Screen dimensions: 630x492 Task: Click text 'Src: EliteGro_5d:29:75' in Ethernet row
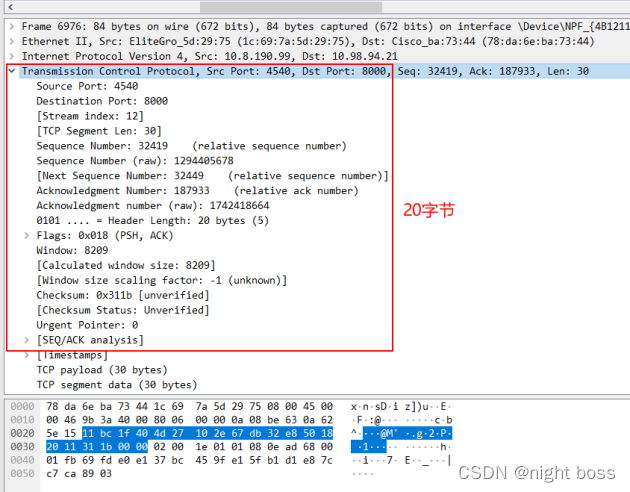pyautogui.click(x=165, y=42)
